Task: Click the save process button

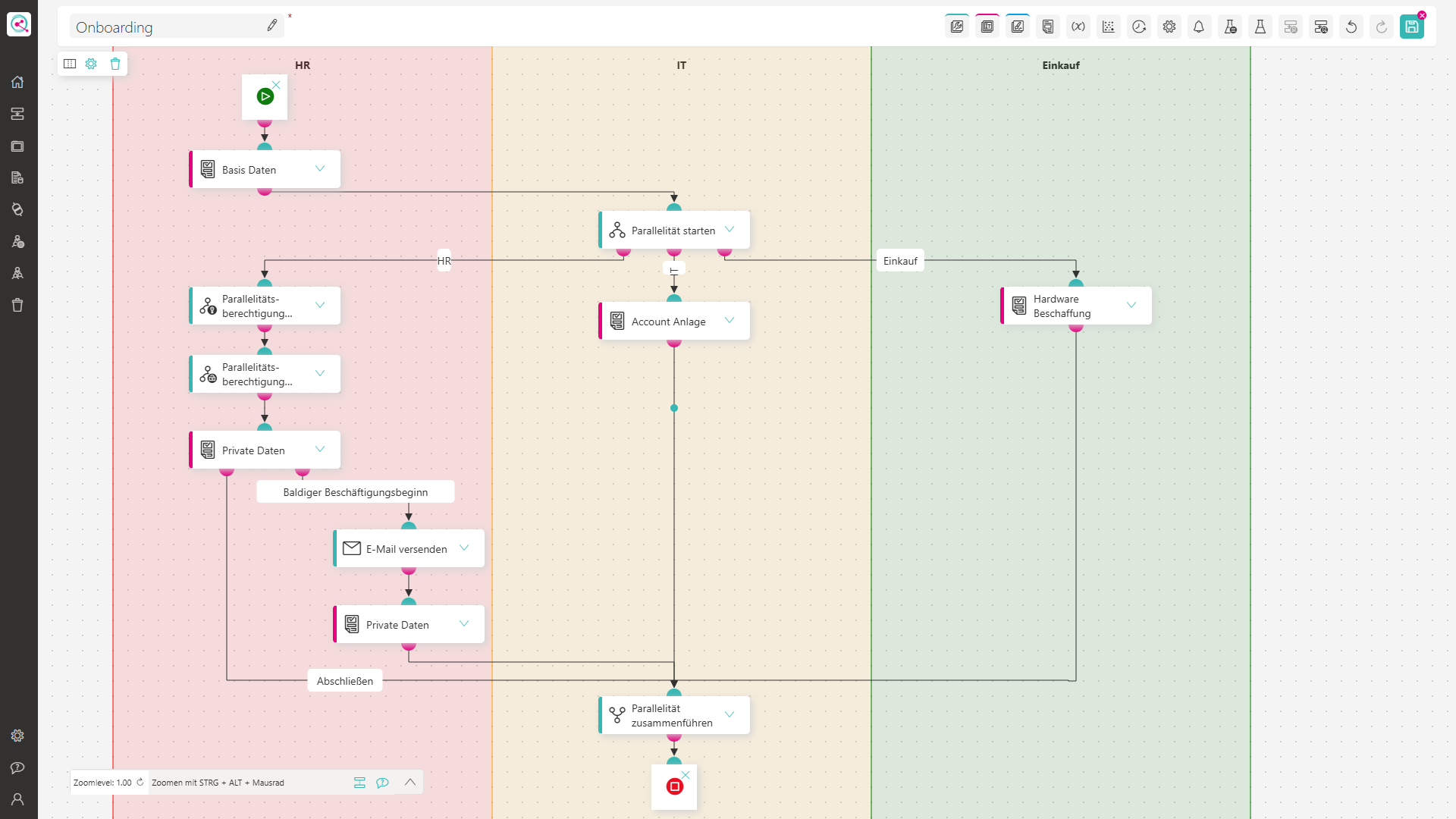Action: (x=1411, y=27)
